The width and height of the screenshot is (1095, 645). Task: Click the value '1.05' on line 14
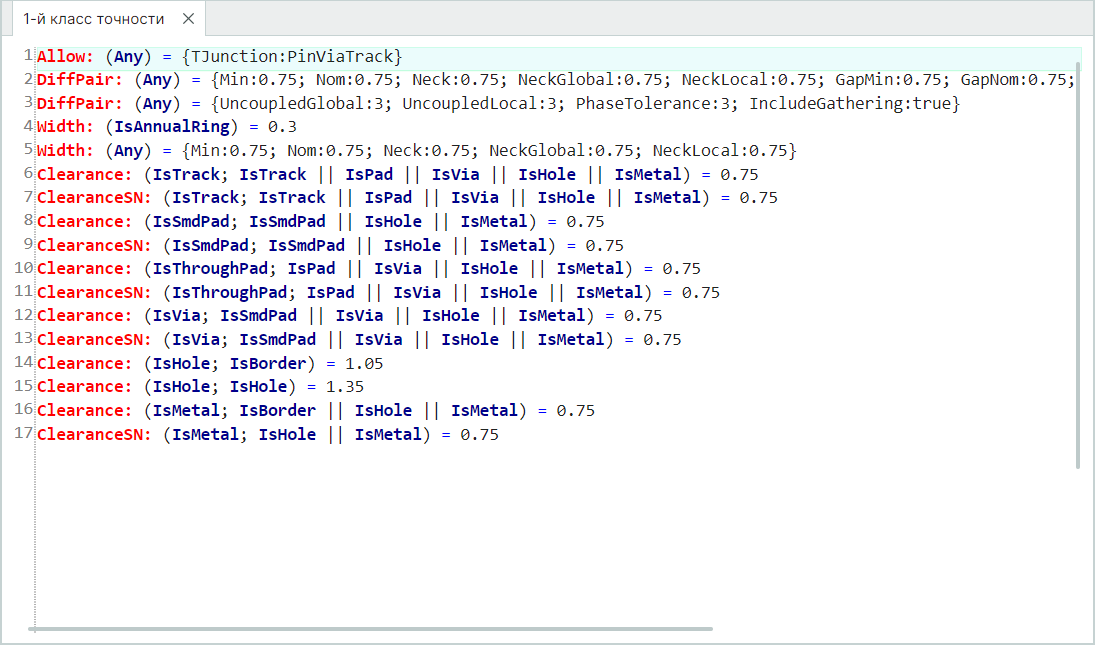(x=365, y=364)
